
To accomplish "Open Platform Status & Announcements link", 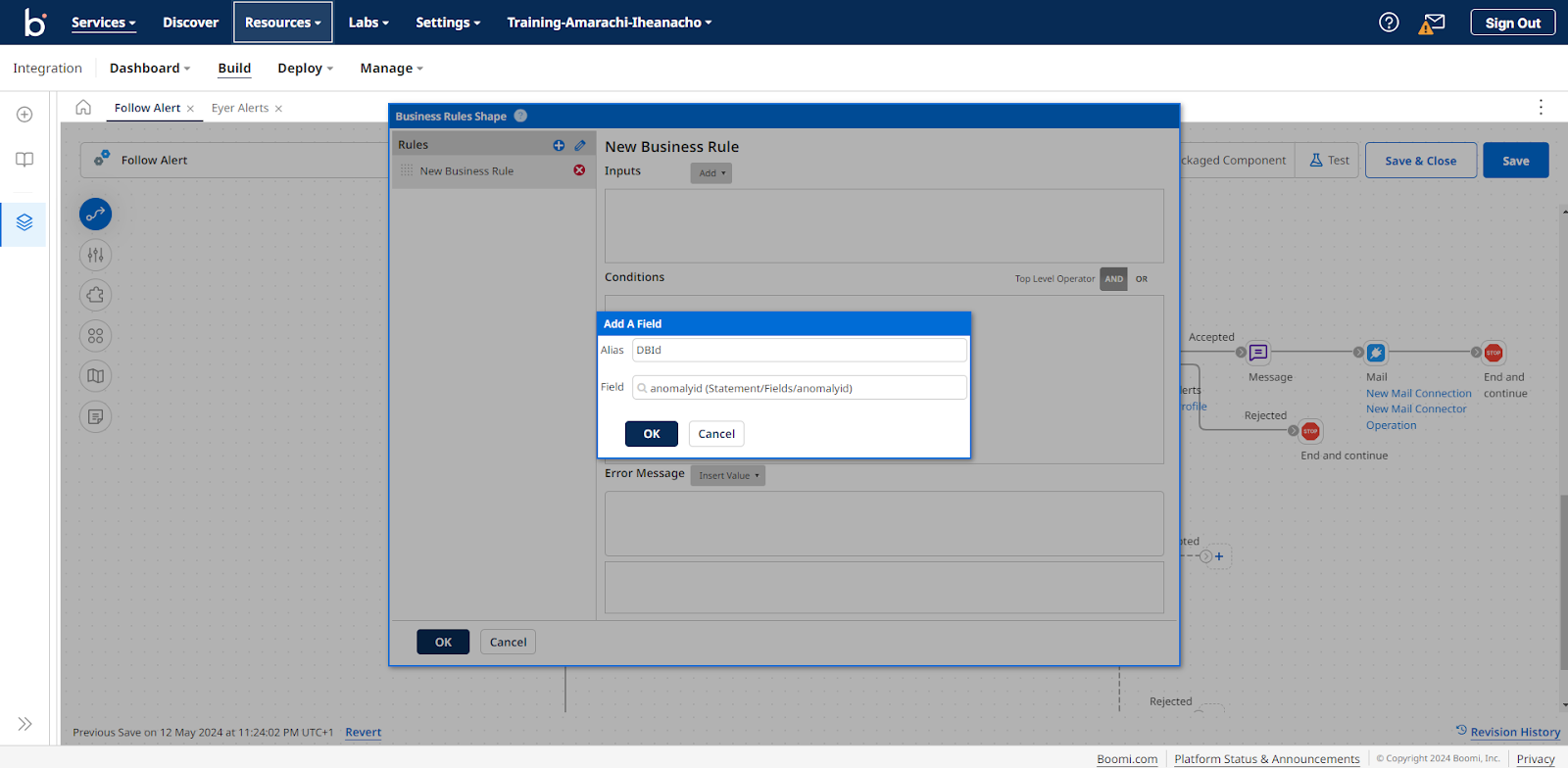I will pos(1267,759).
